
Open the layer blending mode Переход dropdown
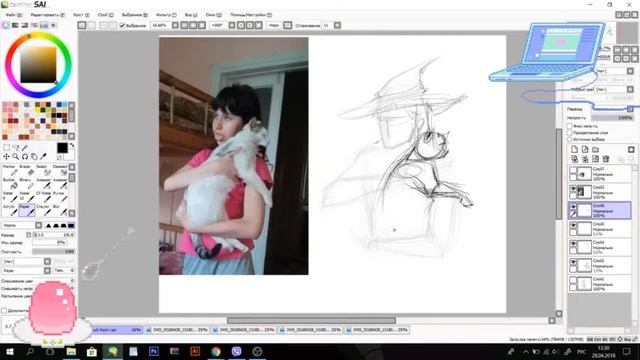click(630, 109)
